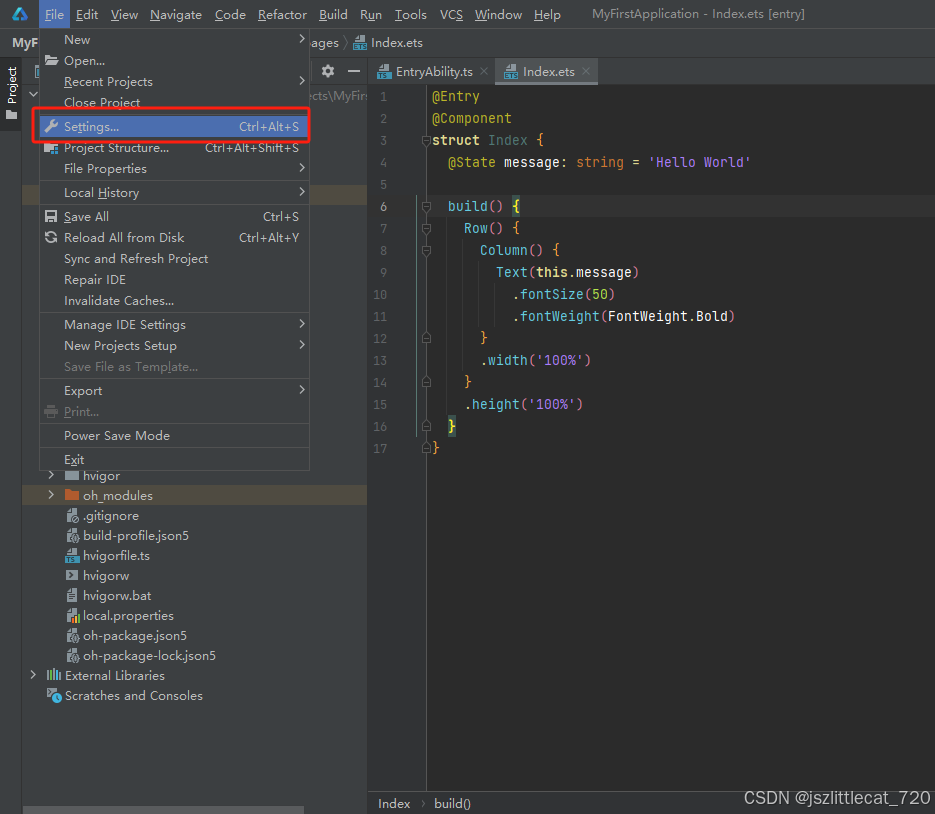Open the Recent Projects submenu
The width and height of the screenshot is (935, 814).
point(108,82)
